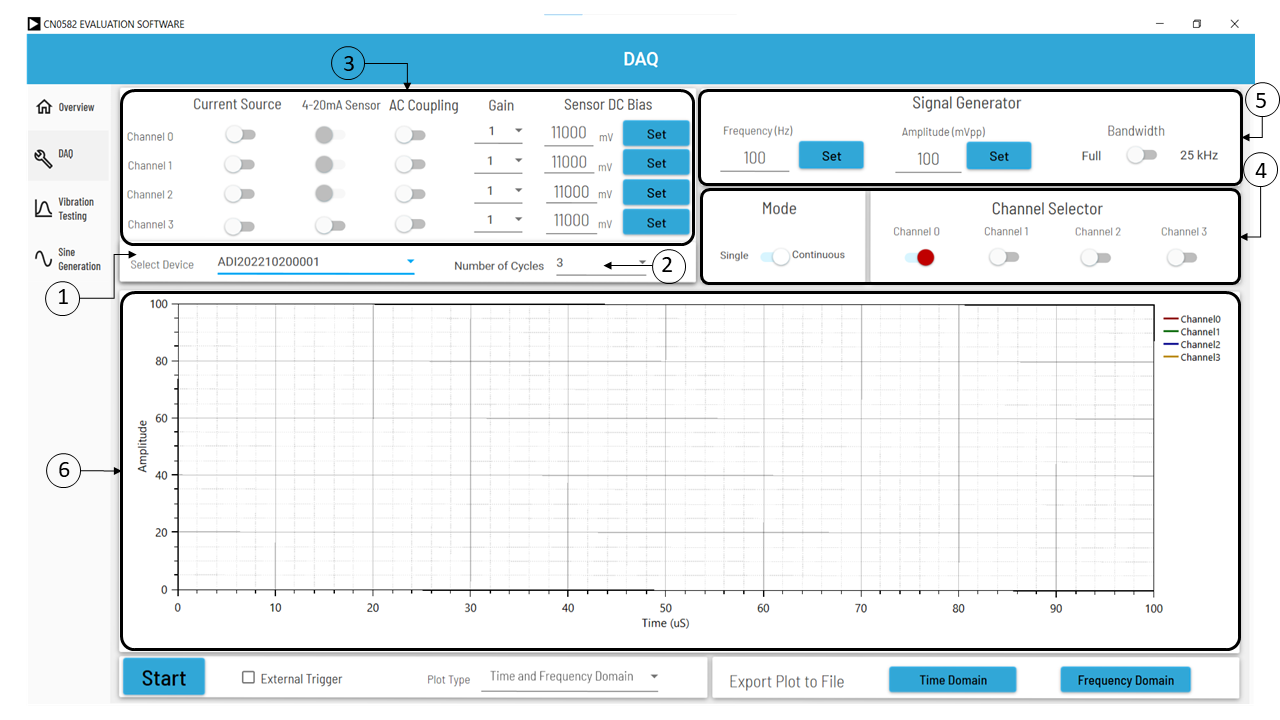
Task: Open the Vibration Testing panel
Action: 68,208
